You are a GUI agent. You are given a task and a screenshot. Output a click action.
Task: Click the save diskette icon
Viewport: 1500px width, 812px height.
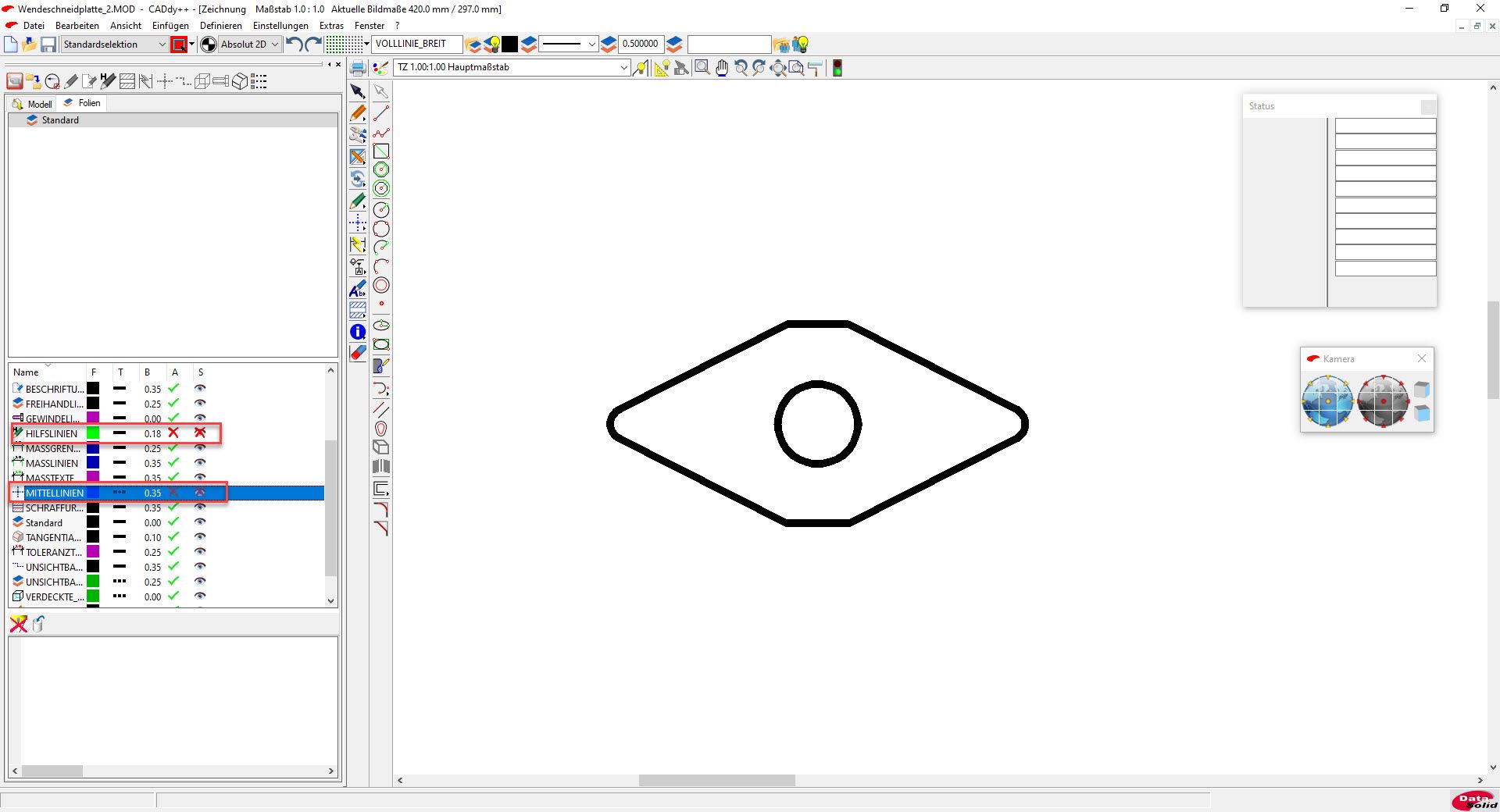pos(48,45)
